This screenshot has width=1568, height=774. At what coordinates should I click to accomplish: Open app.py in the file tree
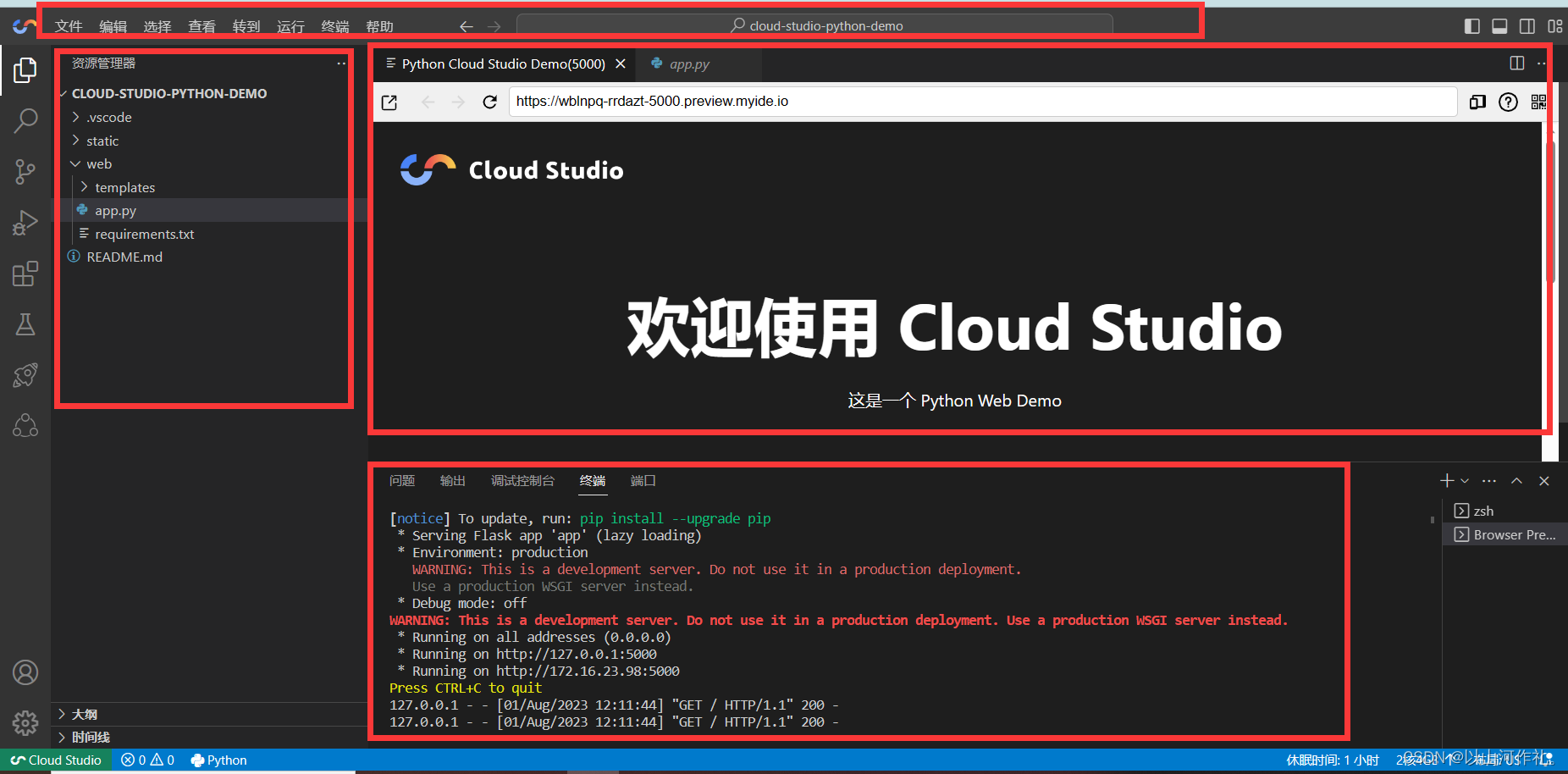click(115, 211)
